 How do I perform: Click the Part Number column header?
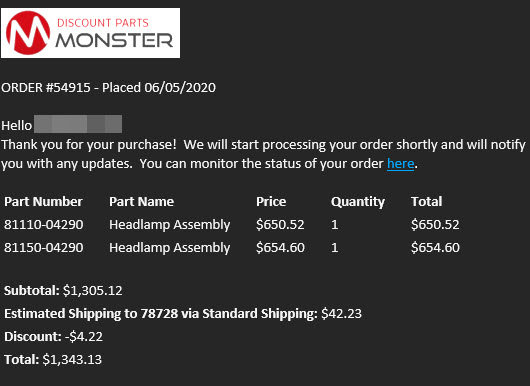pyautogui.click(x=43, y=201)
